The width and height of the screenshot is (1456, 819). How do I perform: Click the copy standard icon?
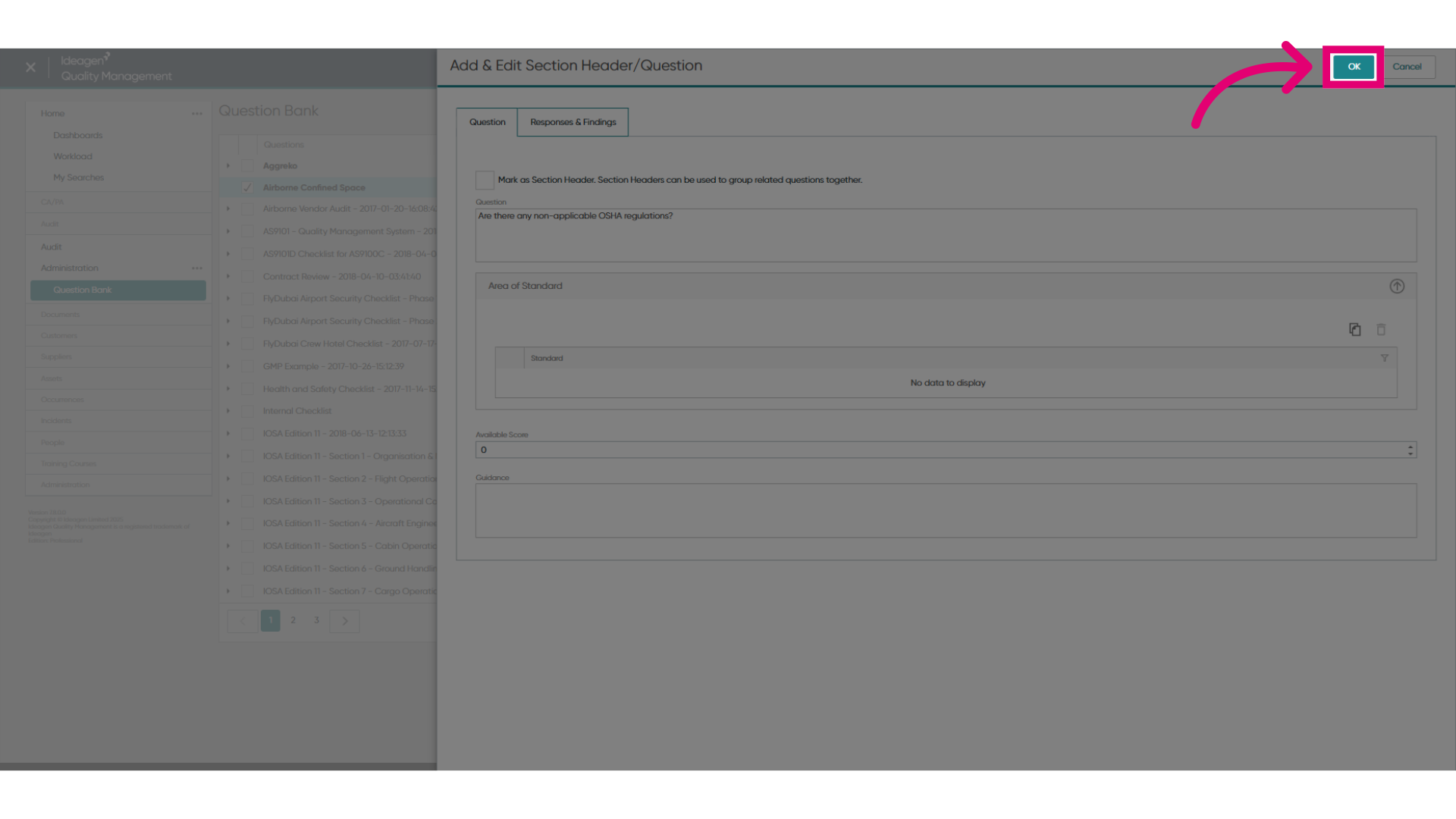coord(1354,329)
